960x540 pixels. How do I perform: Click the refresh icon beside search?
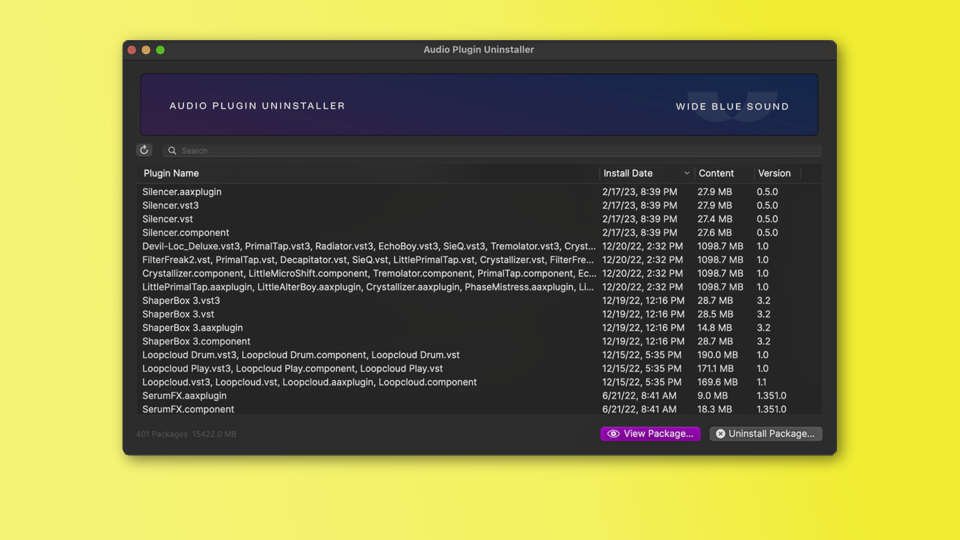(x=144, y=150)
